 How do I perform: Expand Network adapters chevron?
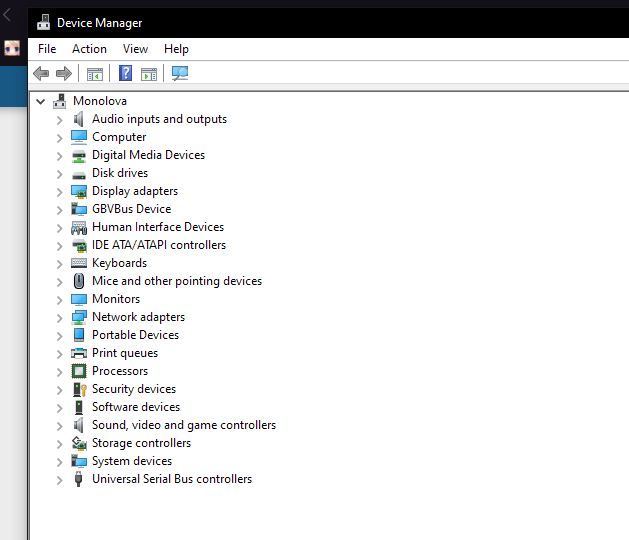coord(59,318)
